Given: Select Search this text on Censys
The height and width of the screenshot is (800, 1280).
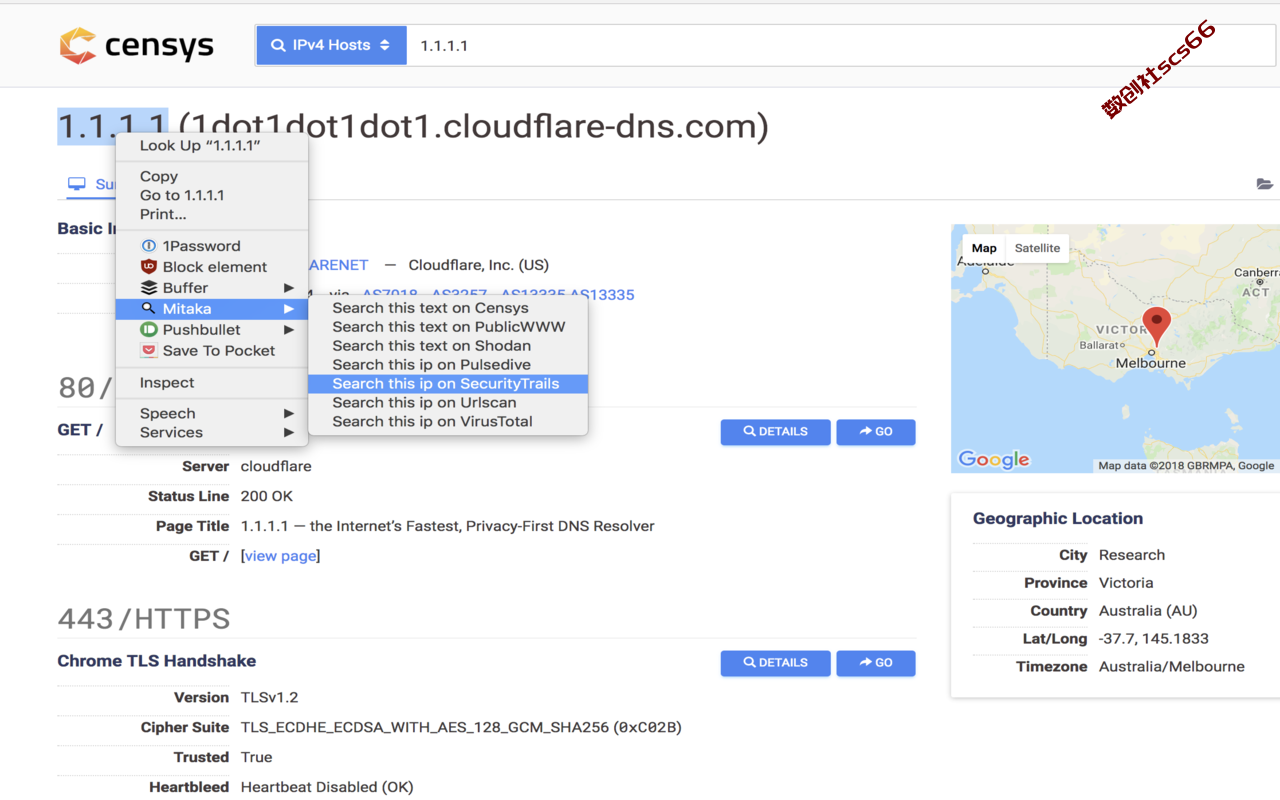Looking at the screenshot, I should click(448, 308).
